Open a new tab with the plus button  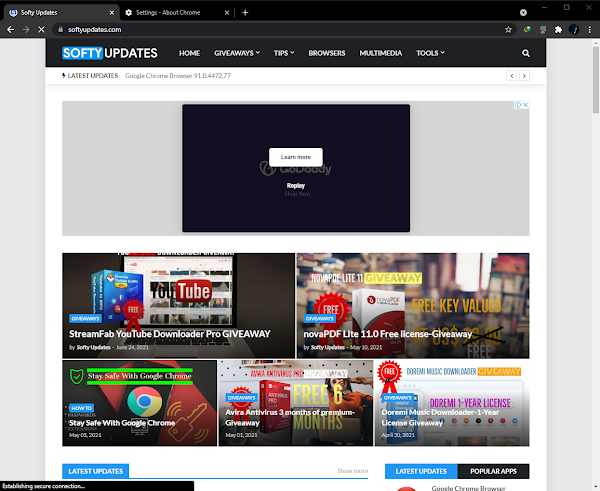point(245,13)
